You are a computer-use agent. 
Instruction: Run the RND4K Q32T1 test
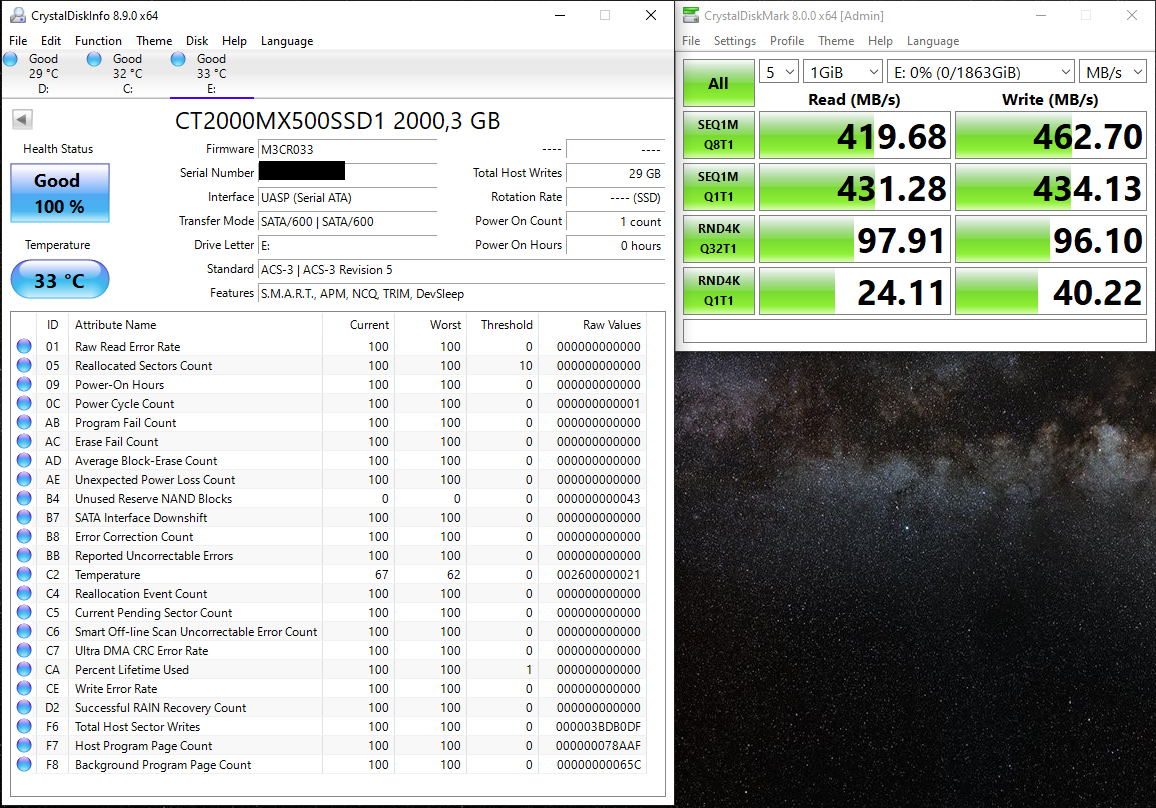coord(719,239)
